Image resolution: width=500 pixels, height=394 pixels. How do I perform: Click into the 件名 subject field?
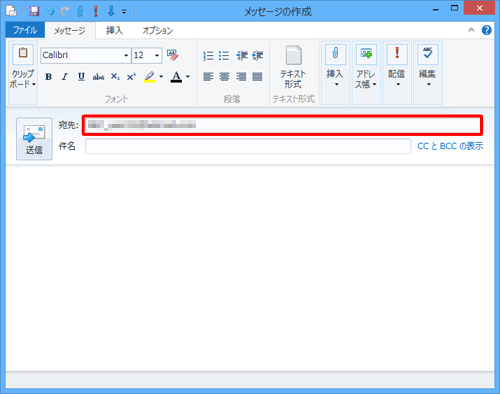click(x=248, y=146)
